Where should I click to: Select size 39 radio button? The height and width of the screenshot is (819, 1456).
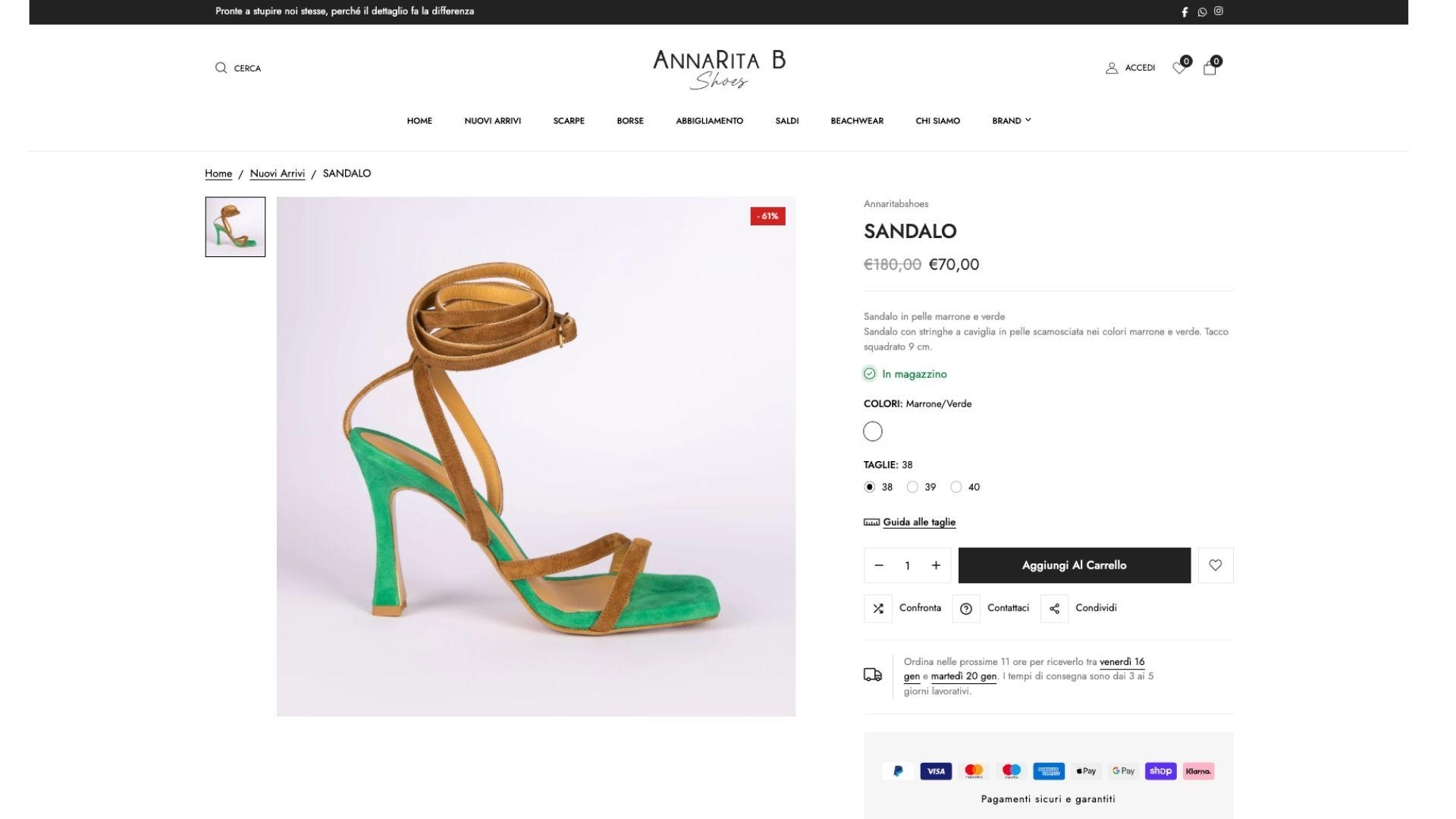point(913,488)
